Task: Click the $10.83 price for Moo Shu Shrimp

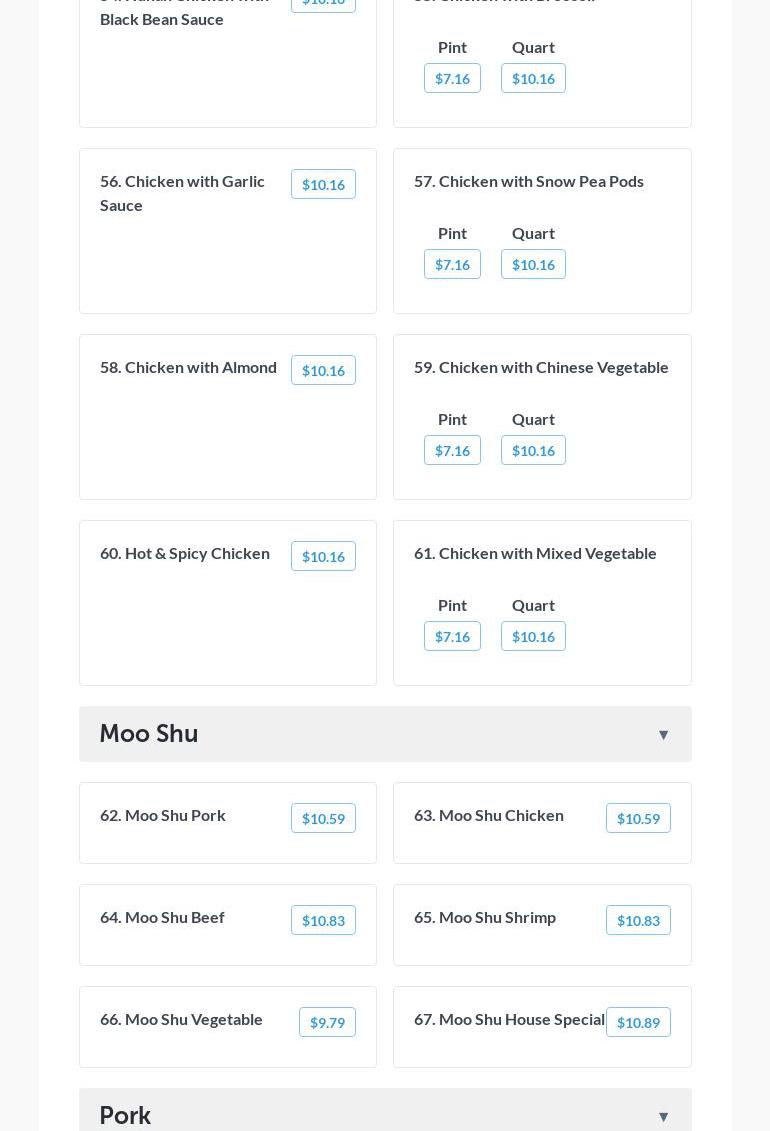Action: pos(638,921)
